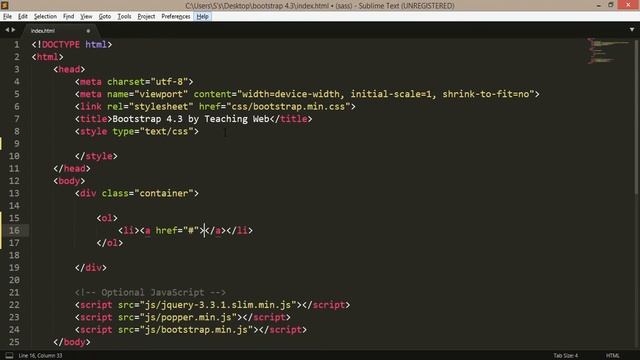Click the closing head tag on line 11
Viewport: 640px width, 360px height.
(x=72, y=169)
